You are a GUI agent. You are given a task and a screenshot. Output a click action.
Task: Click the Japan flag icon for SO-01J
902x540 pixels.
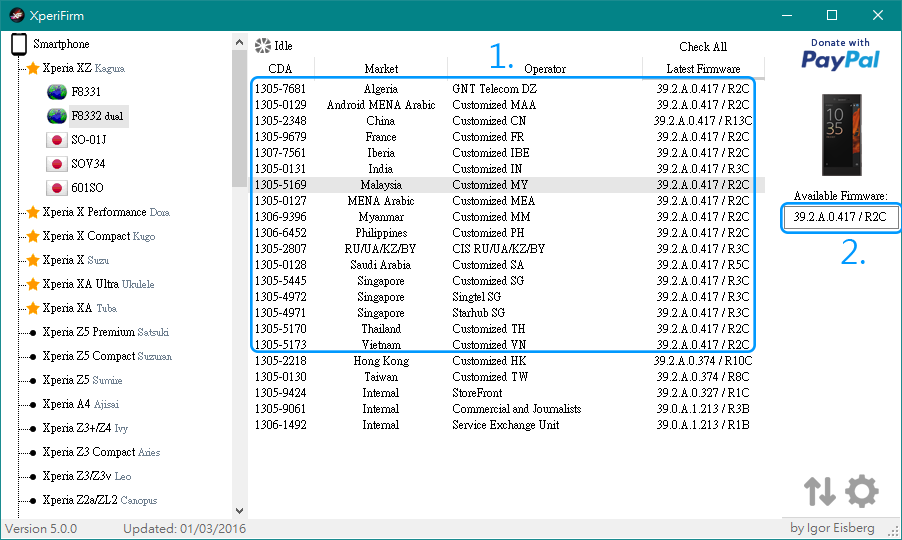coord(56,140)
